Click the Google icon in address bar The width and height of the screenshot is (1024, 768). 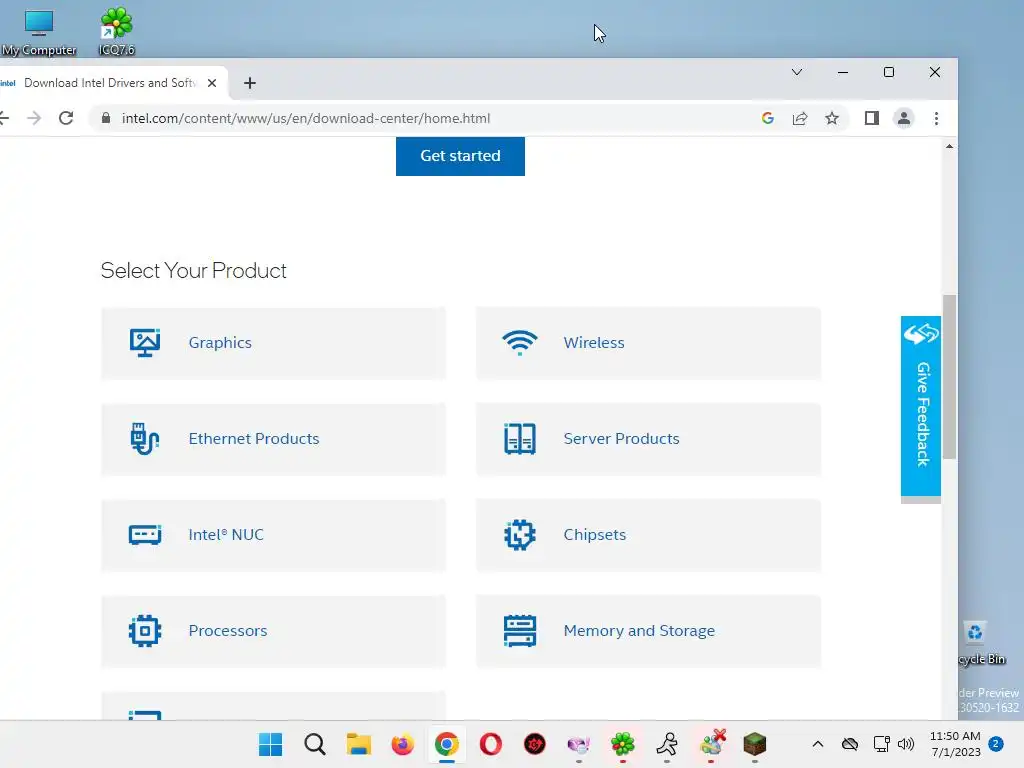tap(768, 118)
